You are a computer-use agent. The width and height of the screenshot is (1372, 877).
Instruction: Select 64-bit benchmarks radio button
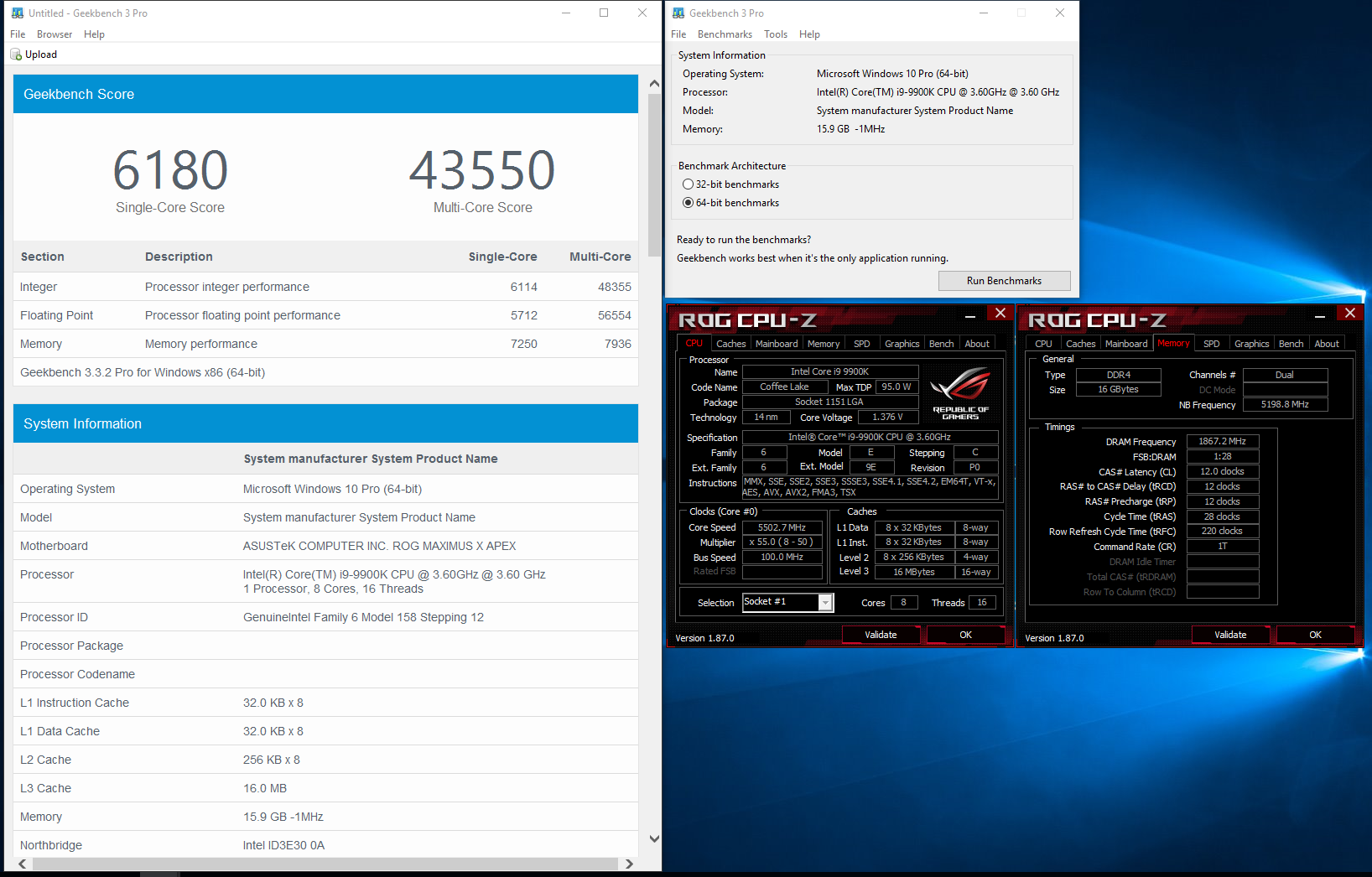688,203
